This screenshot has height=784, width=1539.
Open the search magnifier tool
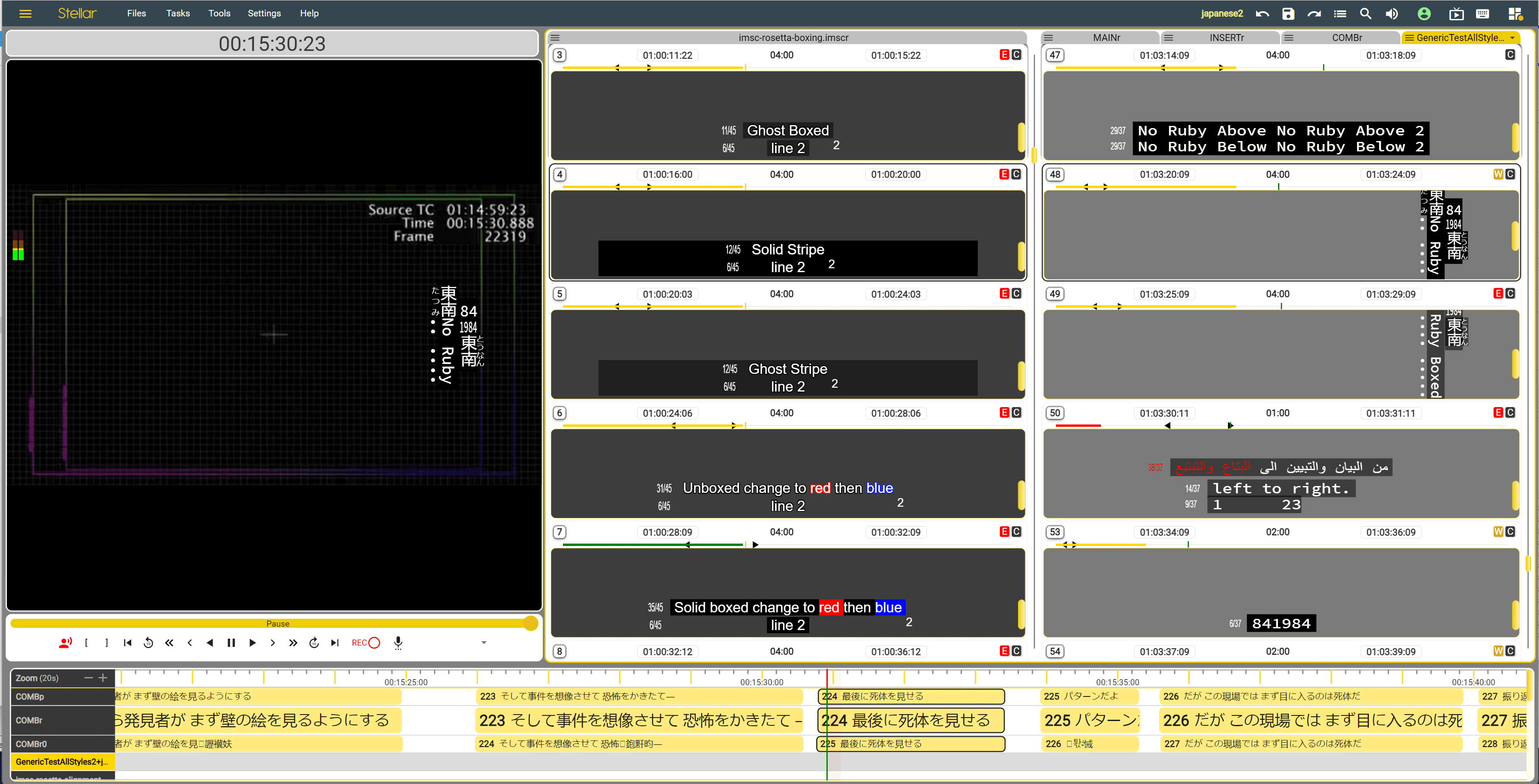(x=1365, y=14)
